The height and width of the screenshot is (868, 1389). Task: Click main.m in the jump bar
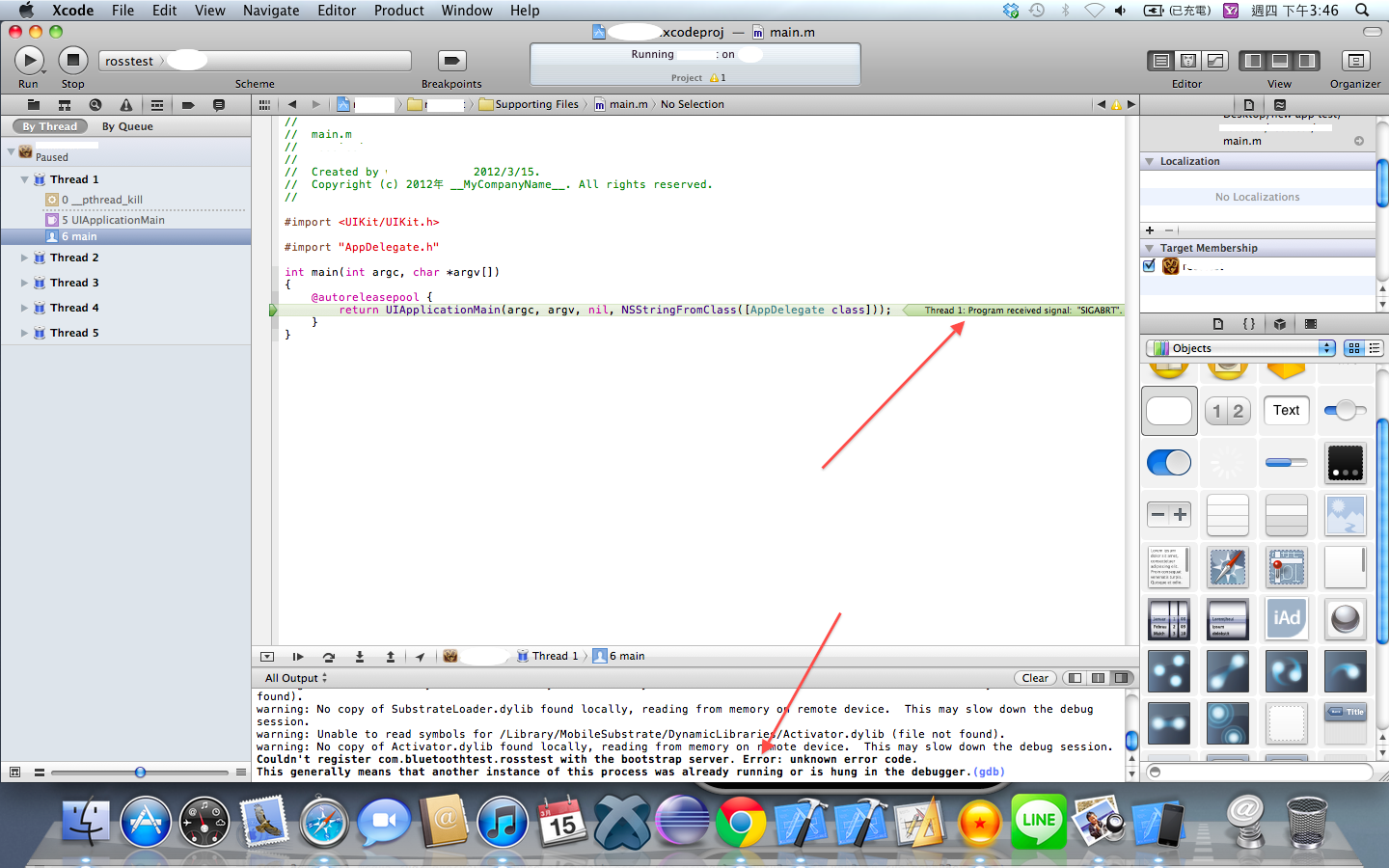pos(620,104)
